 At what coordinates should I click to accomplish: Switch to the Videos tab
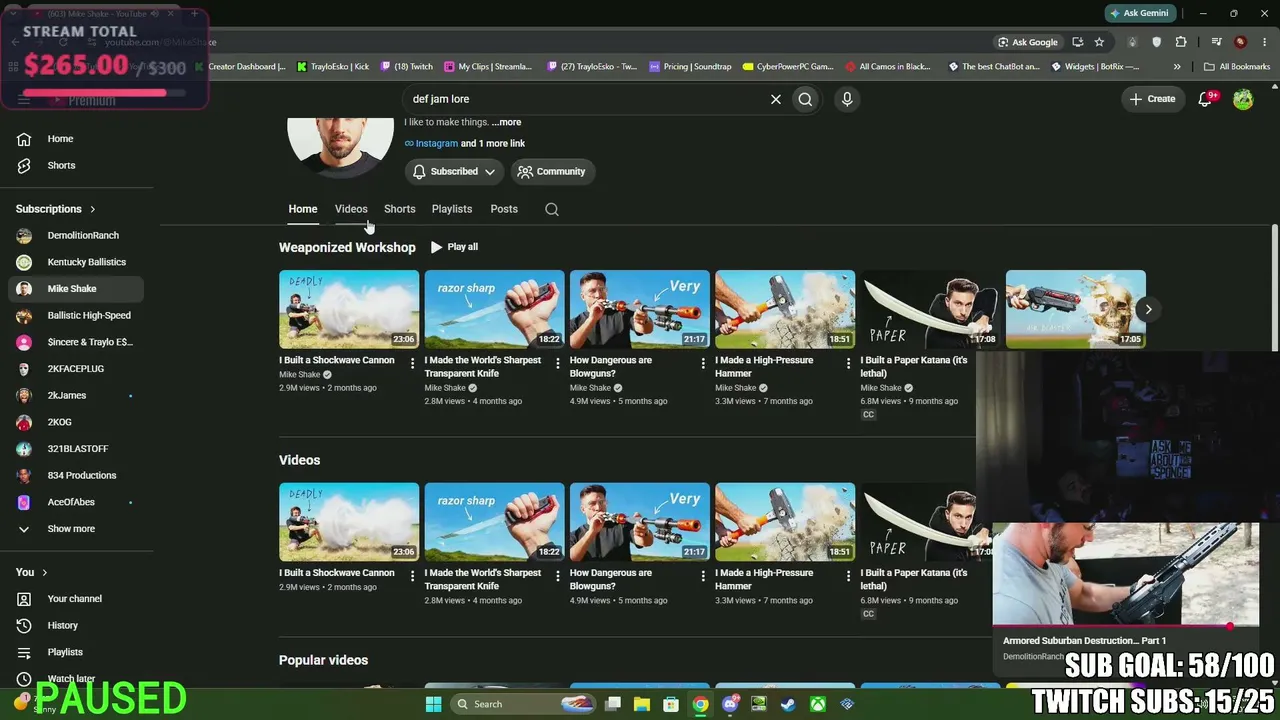(x=351, y=209)
